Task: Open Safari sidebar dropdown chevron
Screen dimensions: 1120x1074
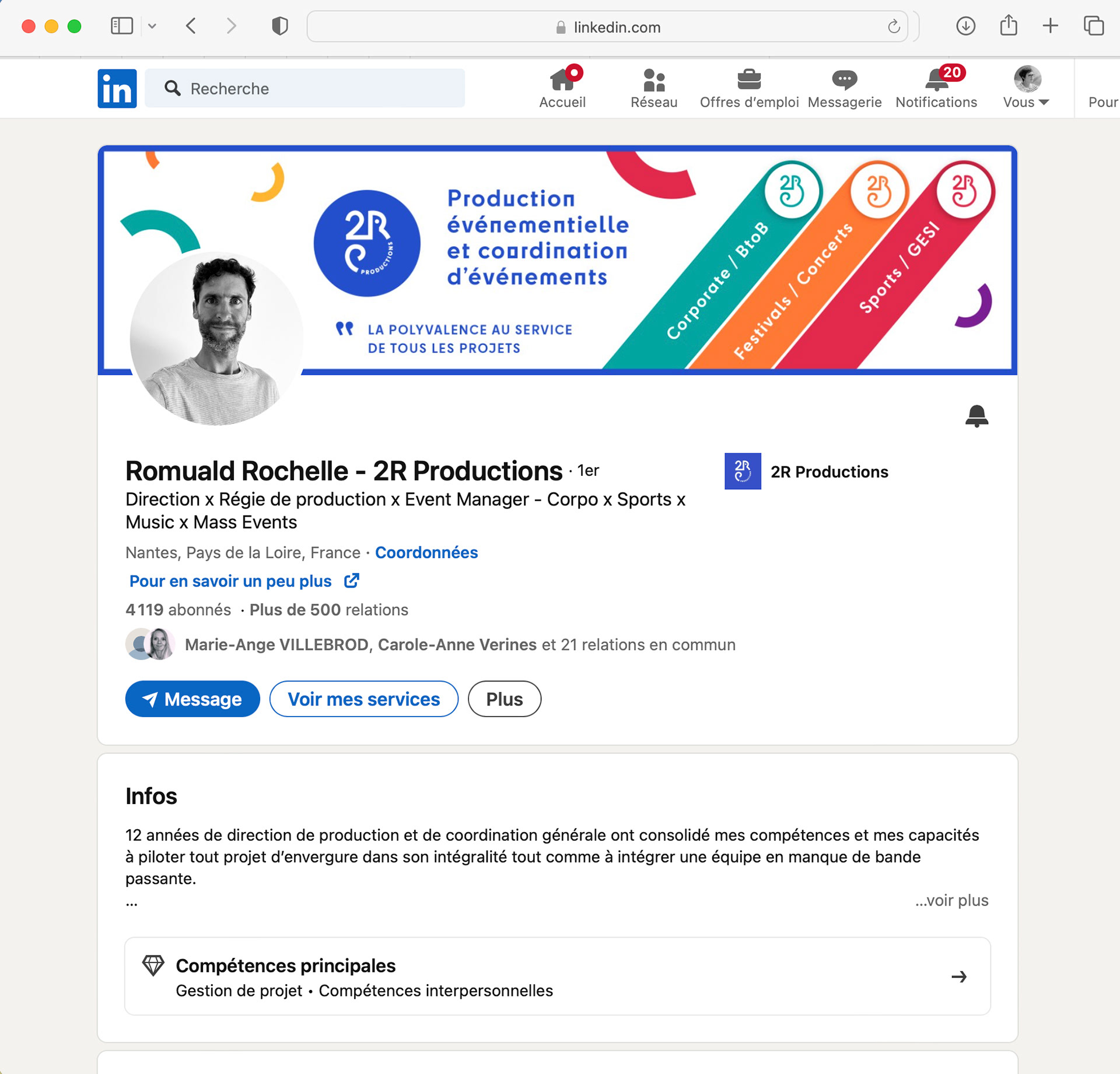Action: tap(152, 26)
